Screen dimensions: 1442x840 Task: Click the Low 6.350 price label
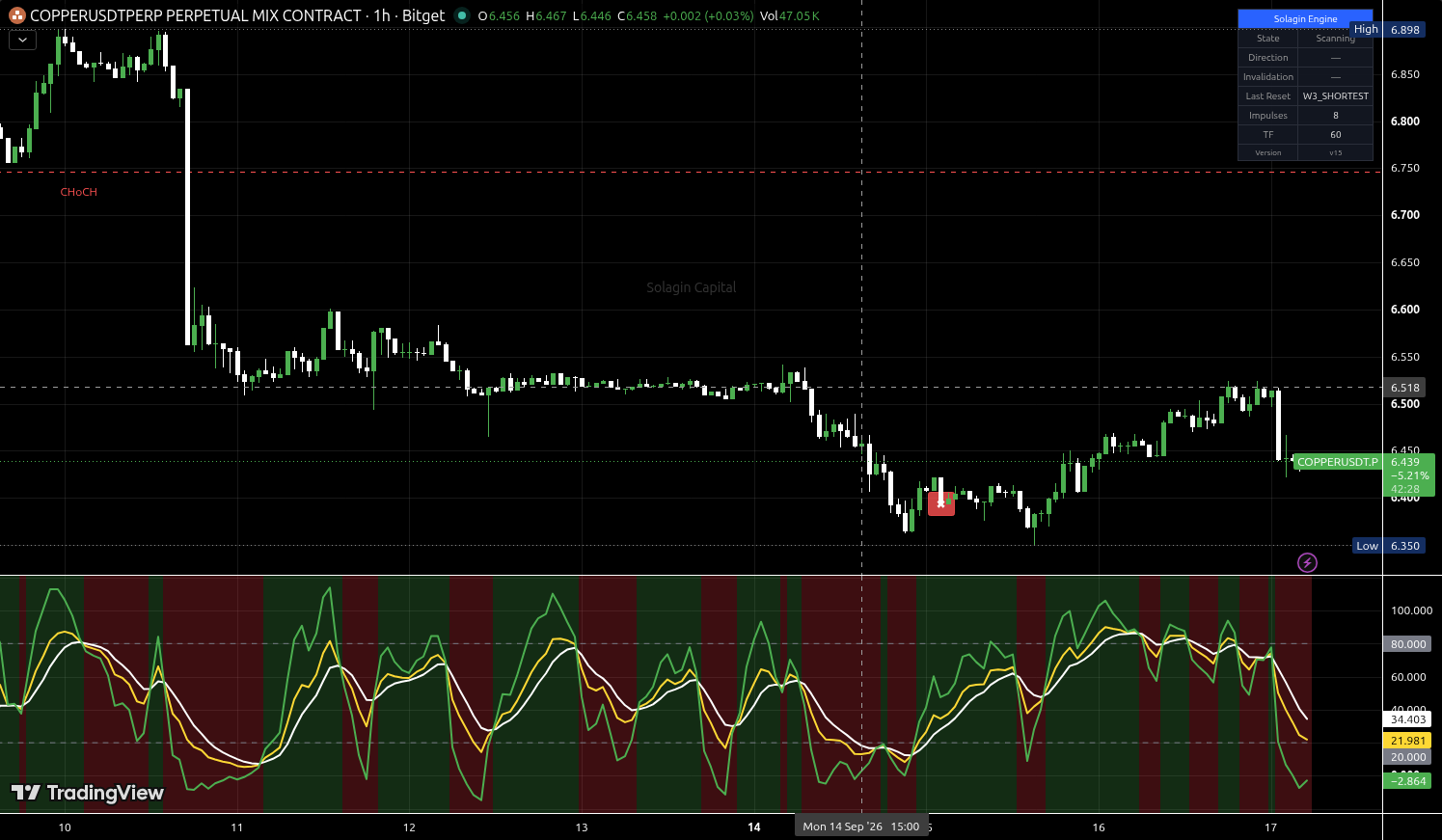(x=1389, y=546)
